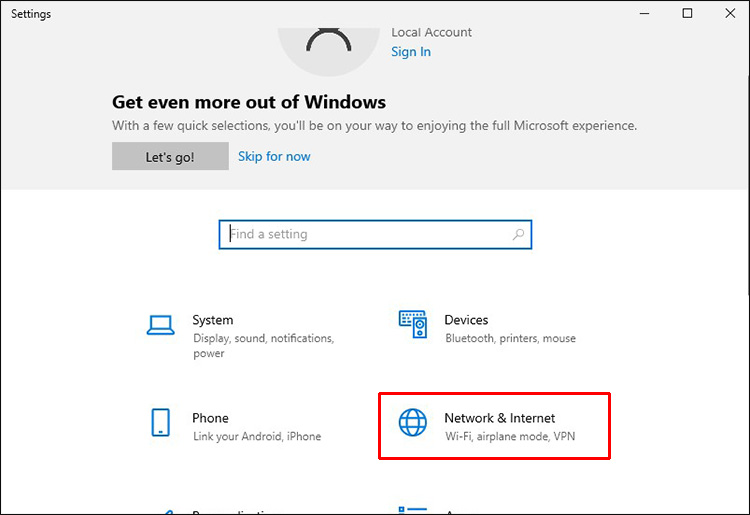This screenshot has width=750, height=515.
Task: Open the Phone category title
Action: [211, 418]
